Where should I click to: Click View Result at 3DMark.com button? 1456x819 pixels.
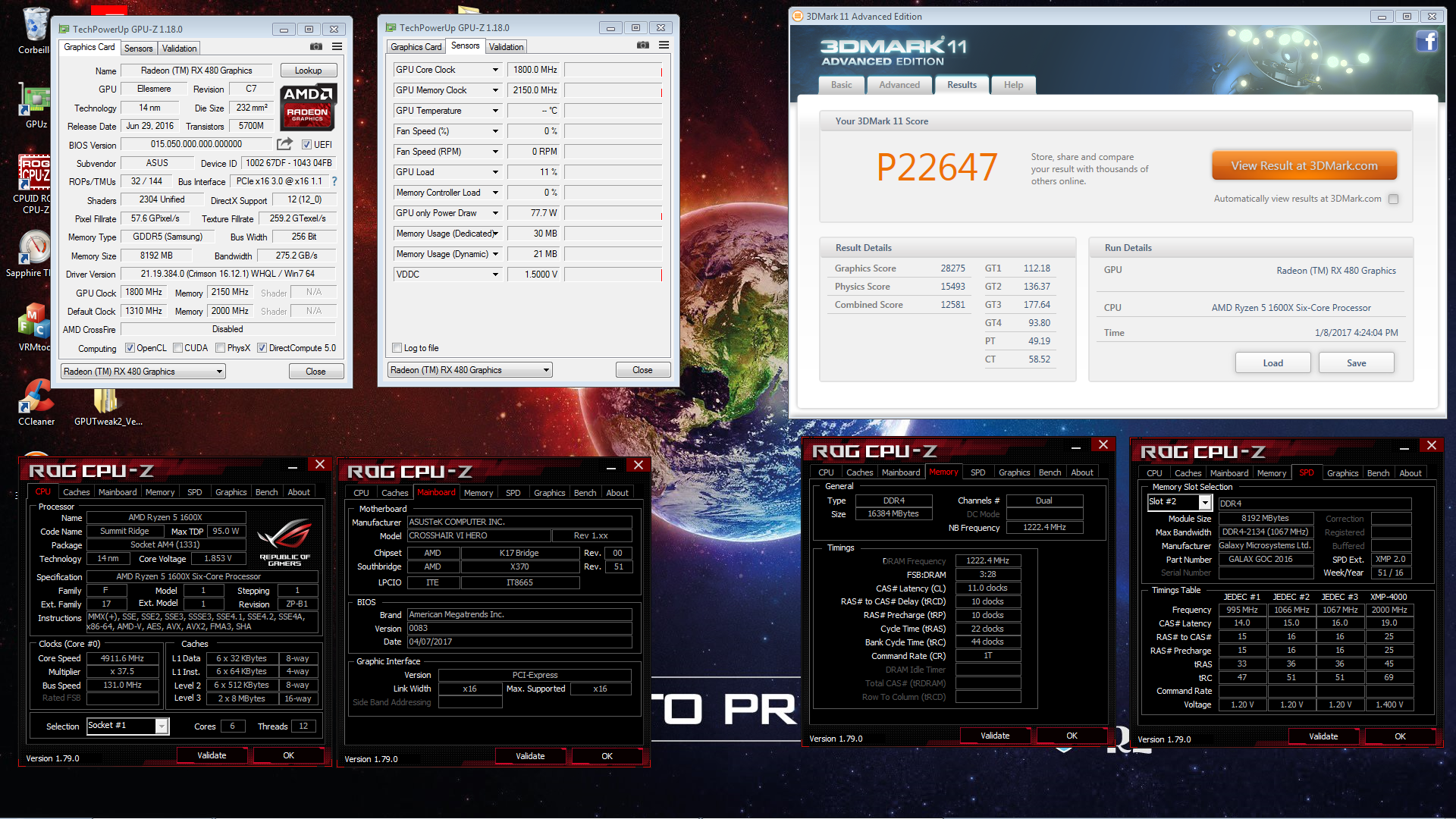(x=1304, y=166)
